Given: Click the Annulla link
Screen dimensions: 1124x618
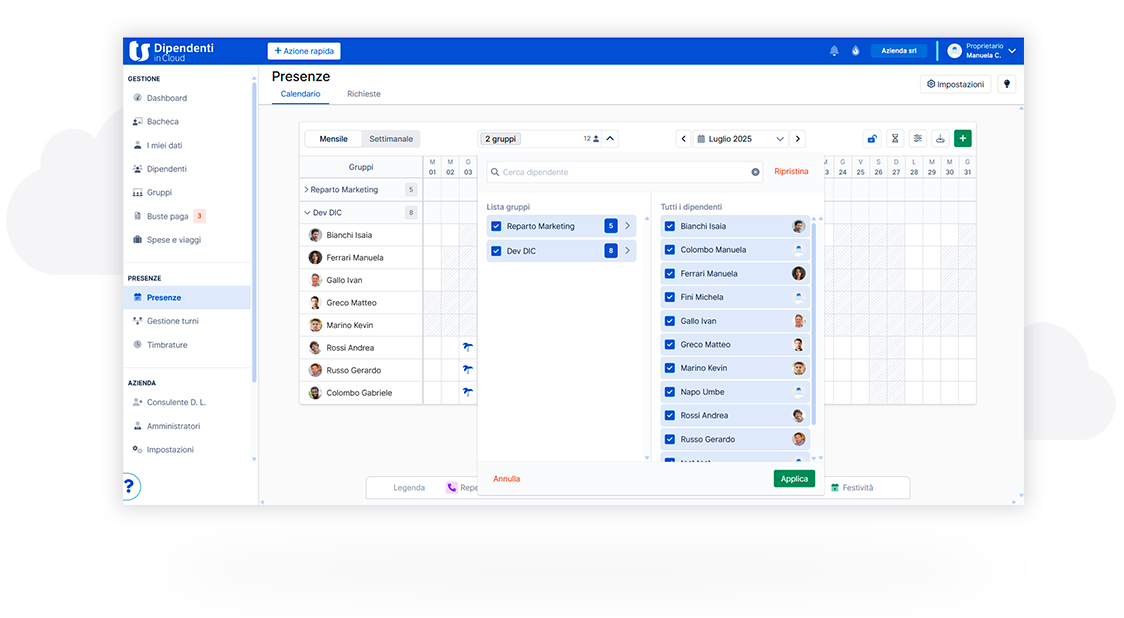Looking at the screenshot, I should [x=506, y=479].
